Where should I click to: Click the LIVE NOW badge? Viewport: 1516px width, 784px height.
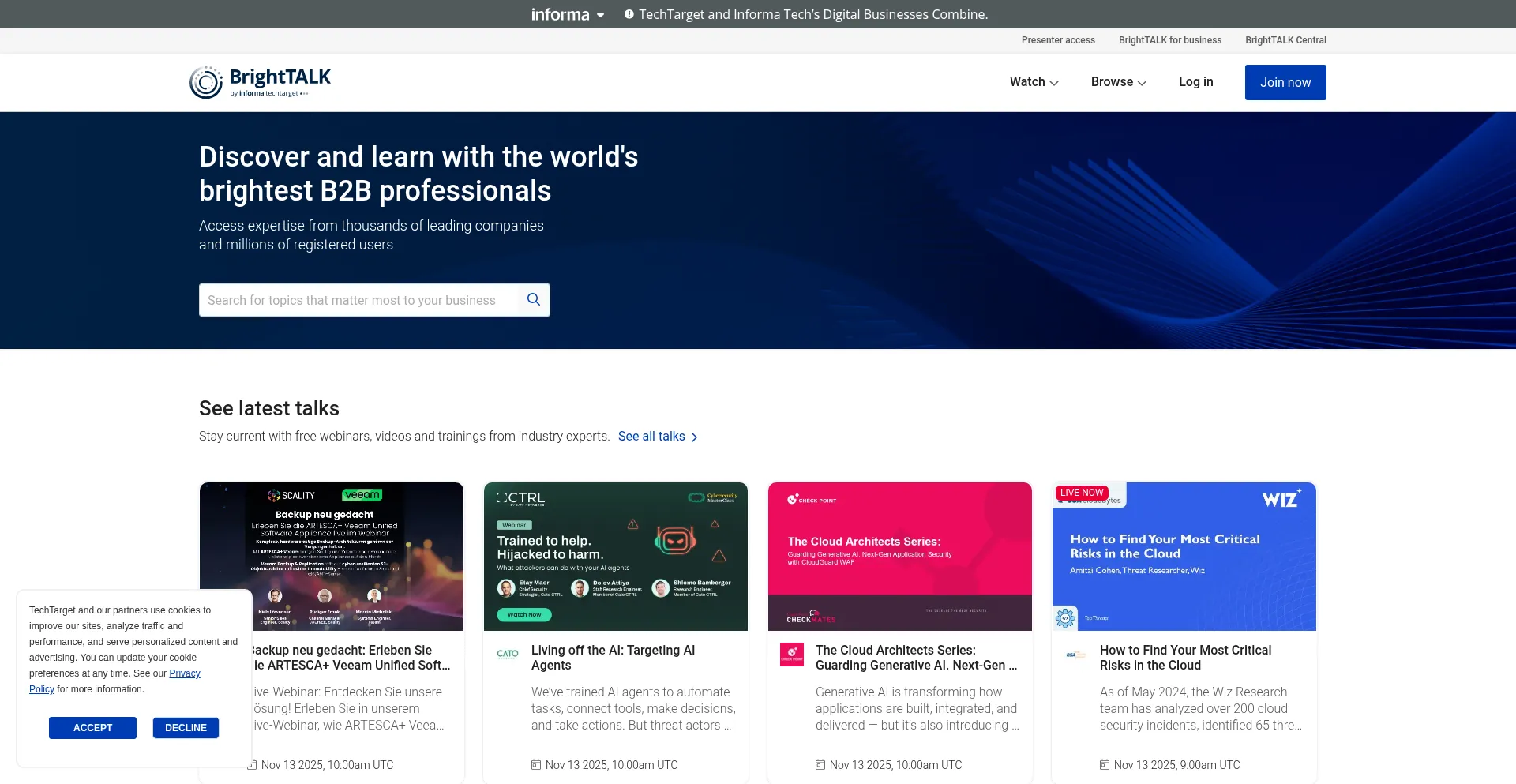point(1082,493)
